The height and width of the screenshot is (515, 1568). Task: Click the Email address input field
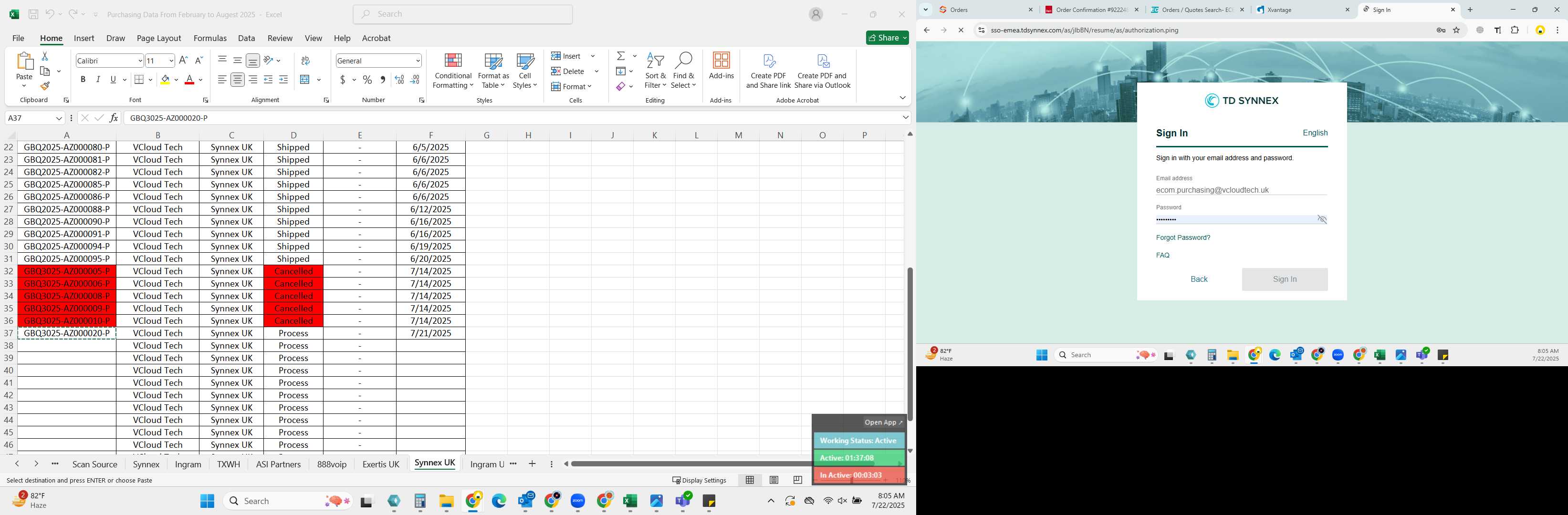[1241, 190]
